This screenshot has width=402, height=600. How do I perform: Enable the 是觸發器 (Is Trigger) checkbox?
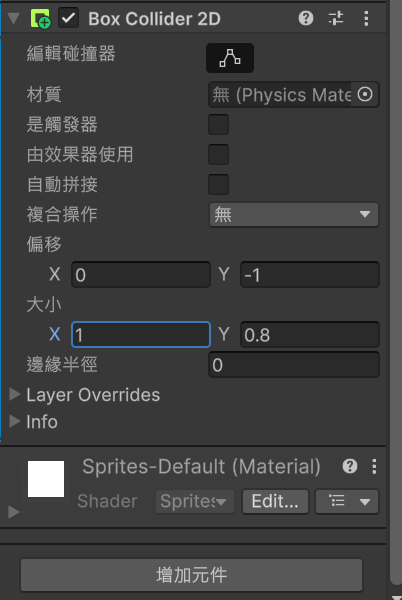pyautogui.click(x=218, y=124)
